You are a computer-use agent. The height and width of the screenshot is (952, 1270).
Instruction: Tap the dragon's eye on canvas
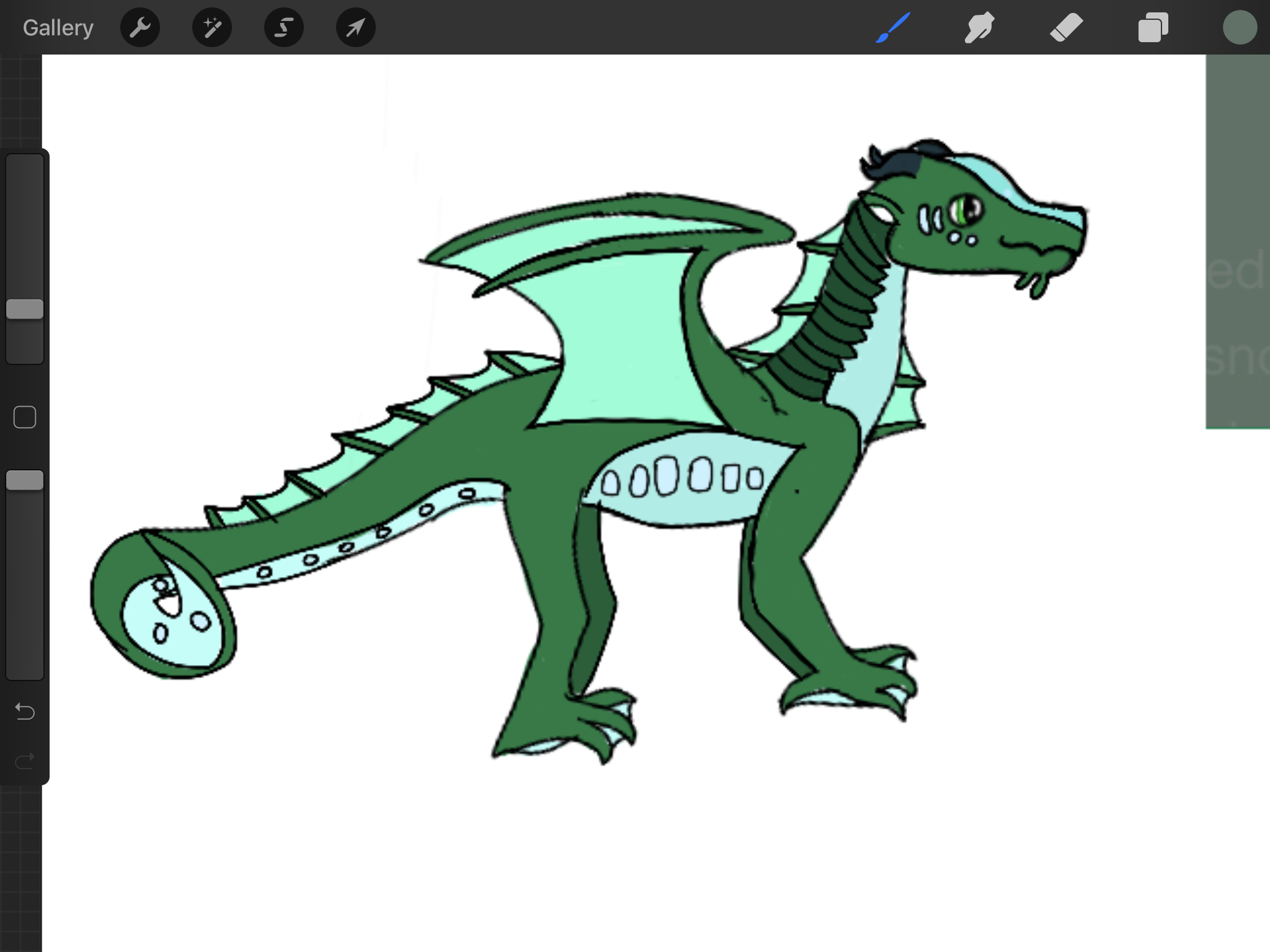pyautogui.click(x=965, y=209)
